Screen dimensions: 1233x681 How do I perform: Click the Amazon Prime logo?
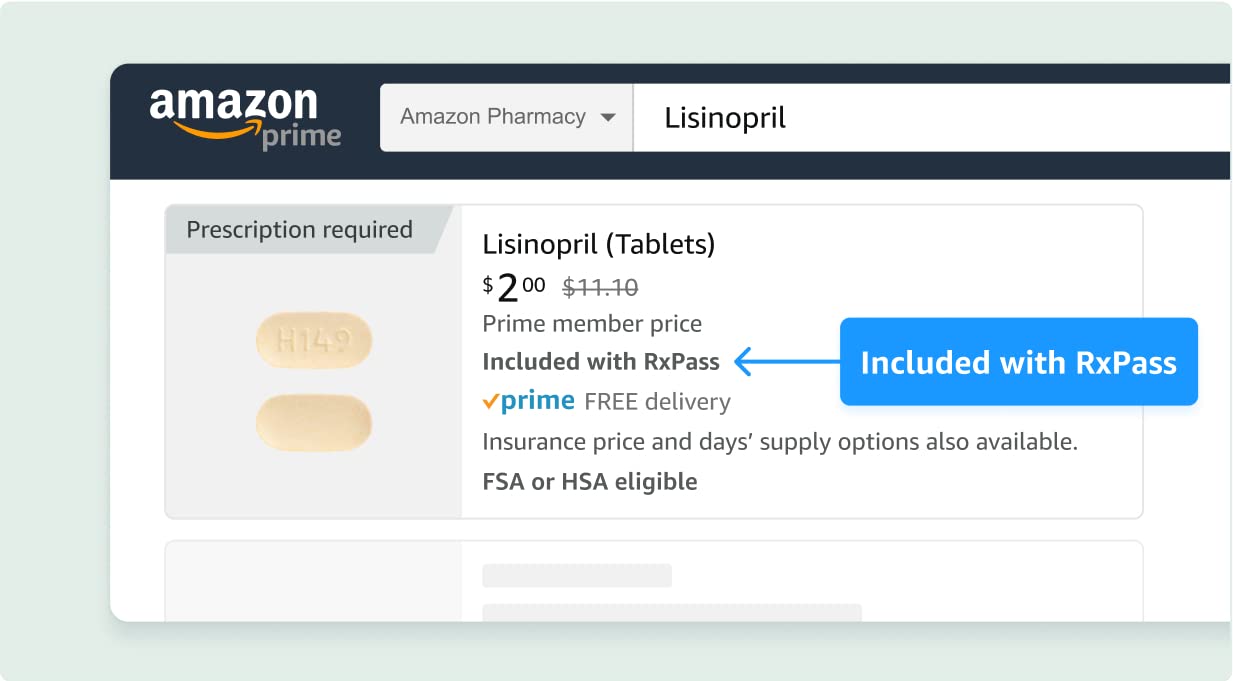pyautogui.click(x=245, y=118)
